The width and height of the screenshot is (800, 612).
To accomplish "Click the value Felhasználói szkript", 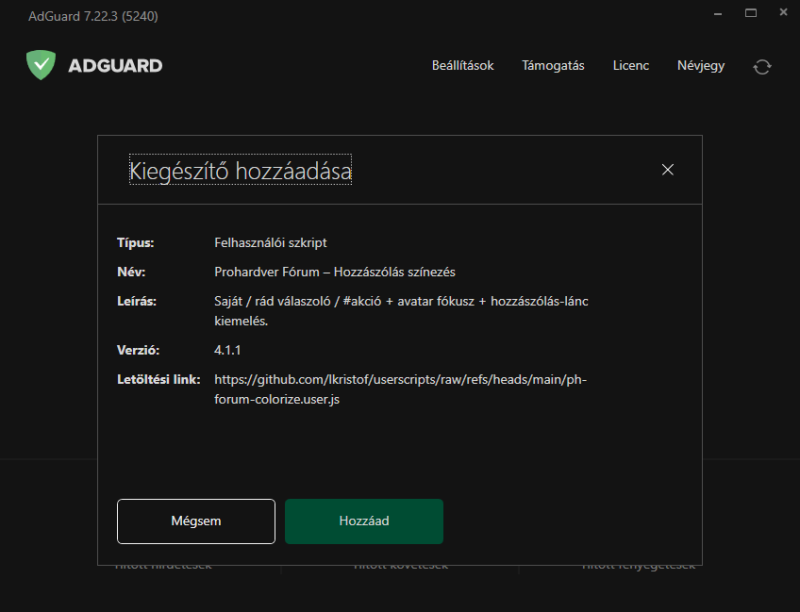I will click(x=270, y=243).
